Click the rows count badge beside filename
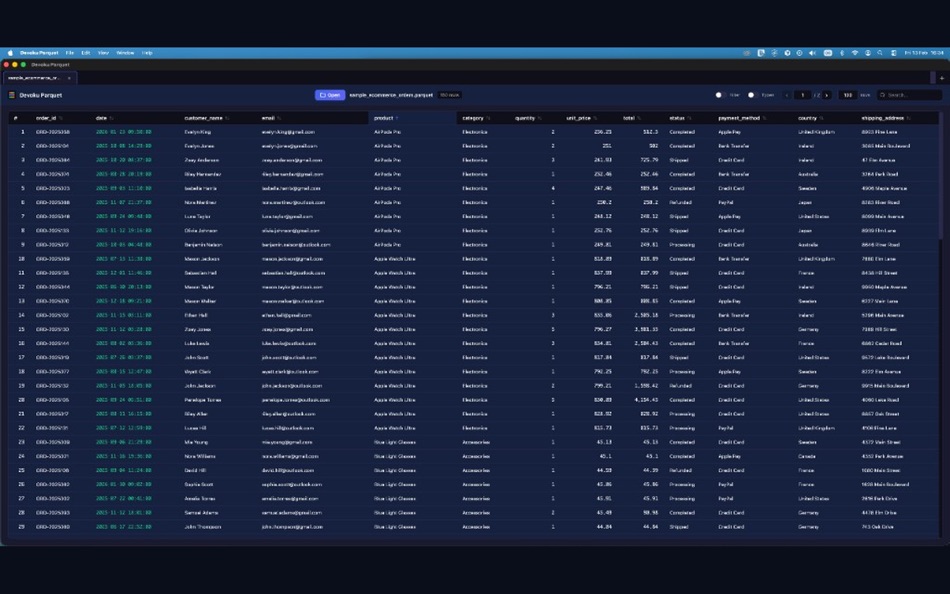This screenshot has height=594, width=950. [450, 95]
